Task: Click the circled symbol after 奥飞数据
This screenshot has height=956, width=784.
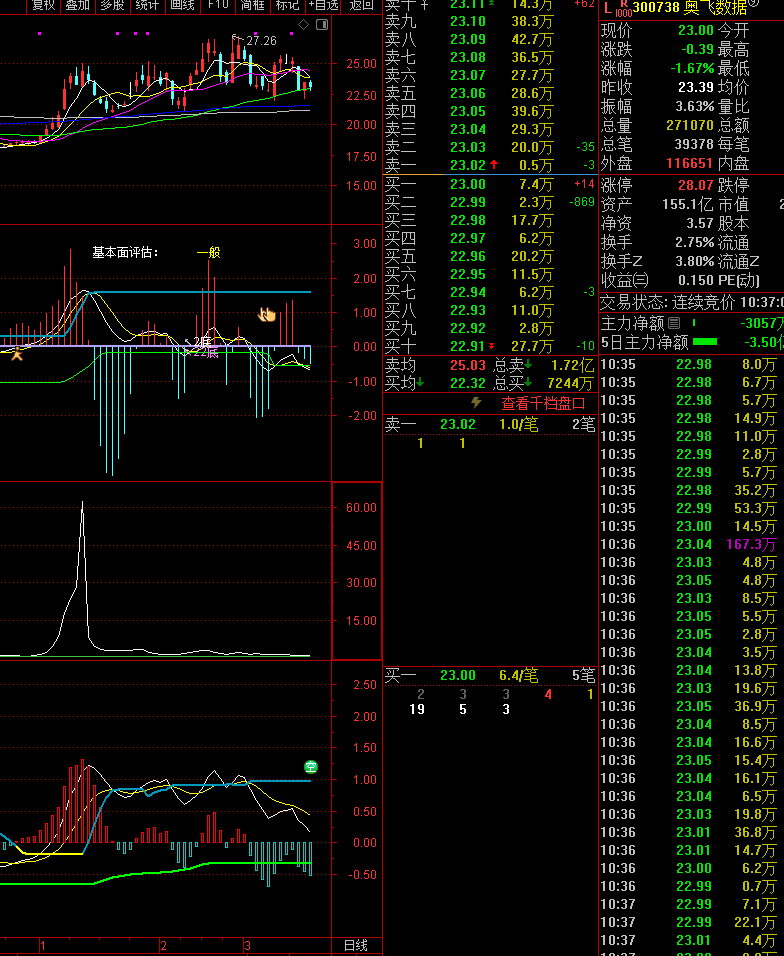Action: (754, 4)
